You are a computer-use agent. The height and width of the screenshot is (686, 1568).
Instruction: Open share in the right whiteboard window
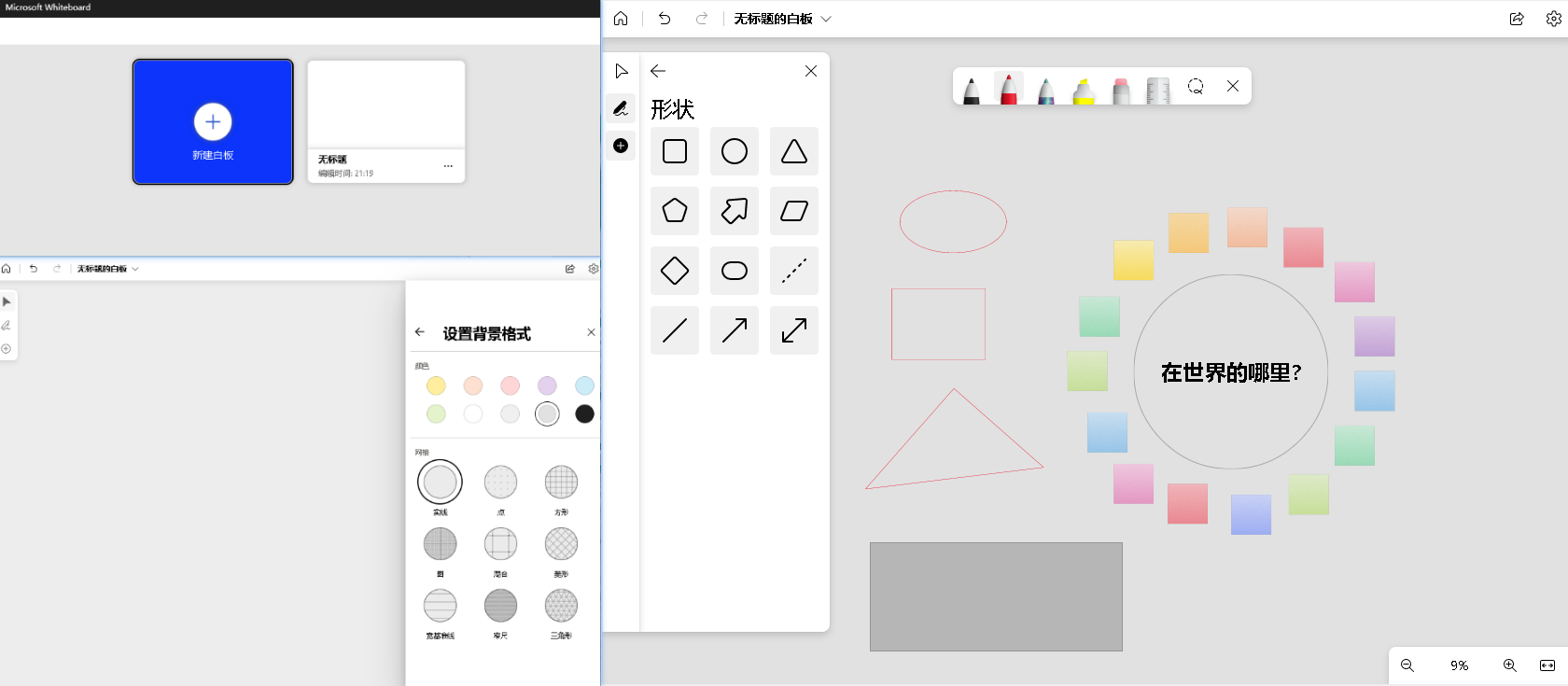point(1517,19)
